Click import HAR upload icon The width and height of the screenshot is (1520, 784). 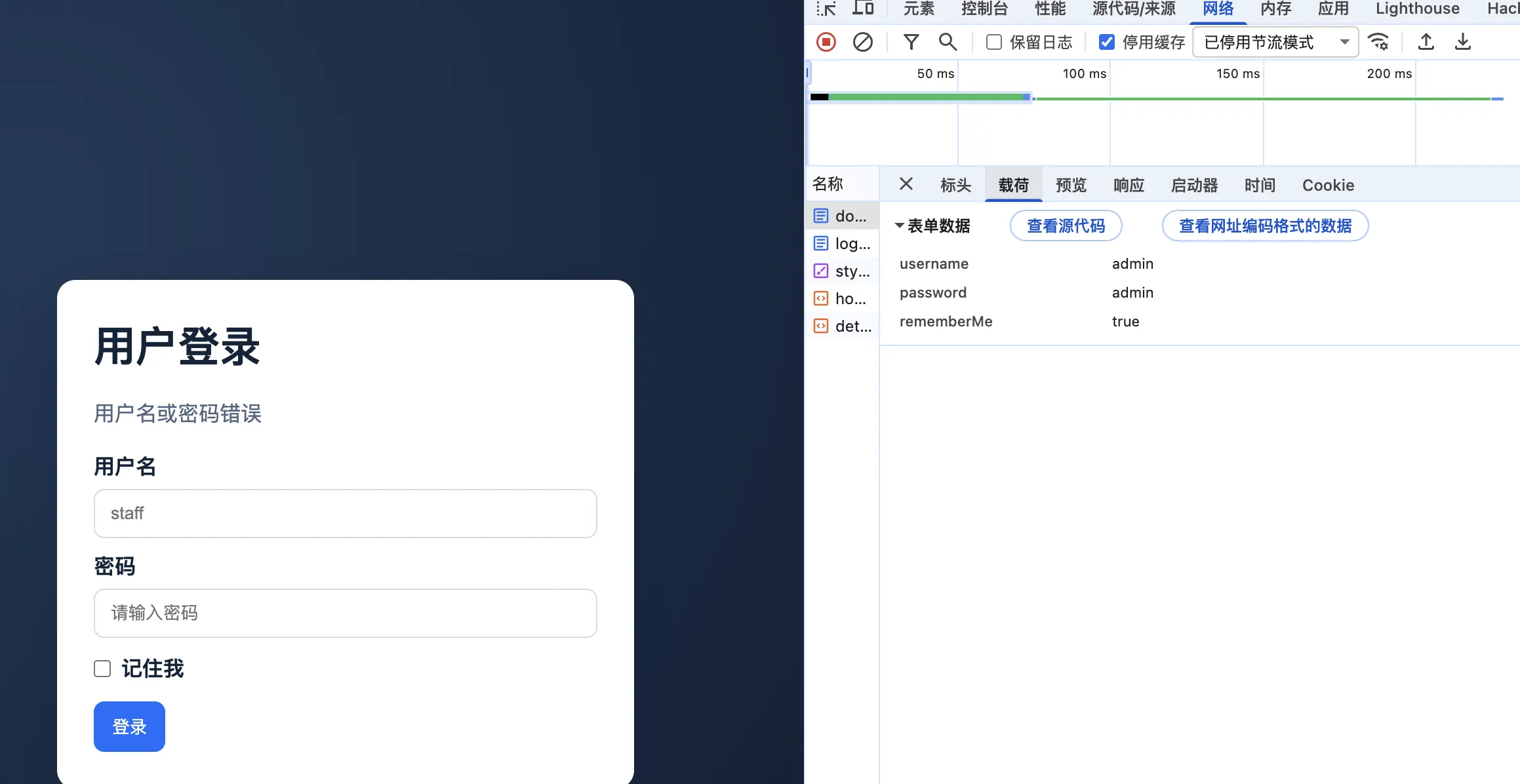(x=1426, y=42)
